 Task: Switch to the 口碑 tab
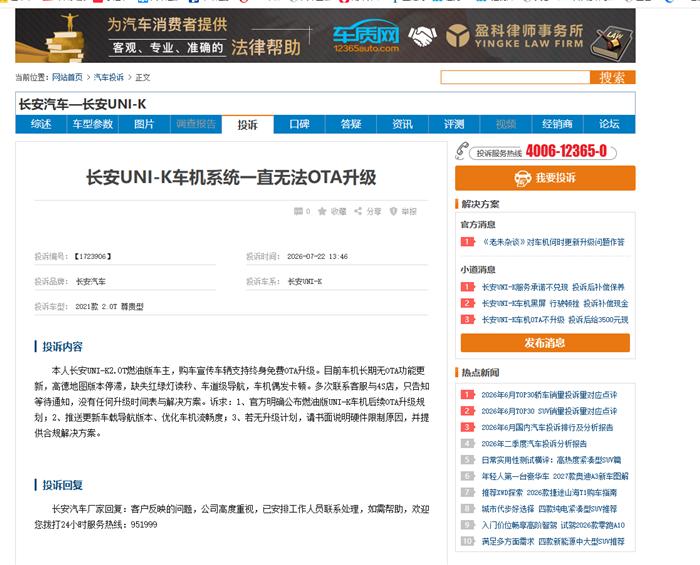pyautogui.click(x=299, y=124)
